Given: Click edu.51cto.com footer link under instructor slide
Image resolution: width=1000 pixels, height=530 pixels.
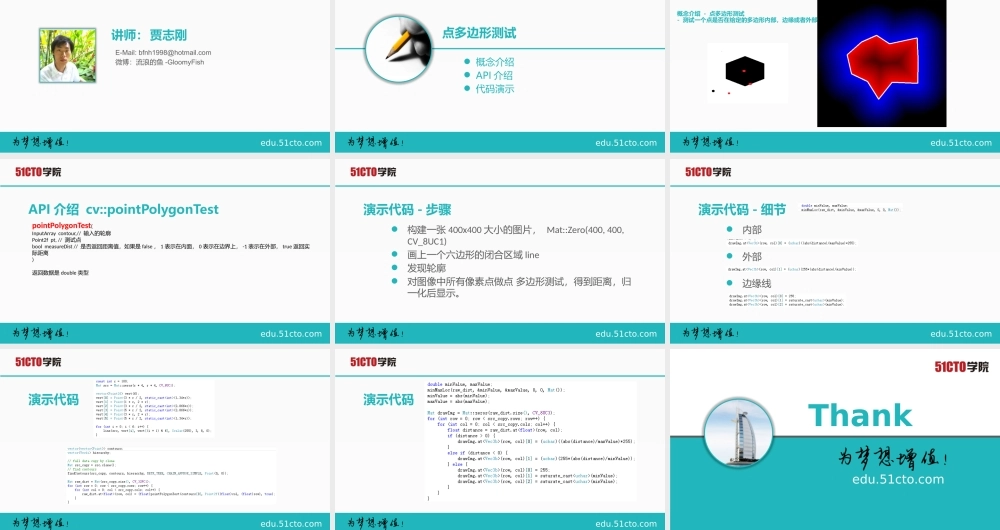Looking at the screenshot, I should (291, 143).
